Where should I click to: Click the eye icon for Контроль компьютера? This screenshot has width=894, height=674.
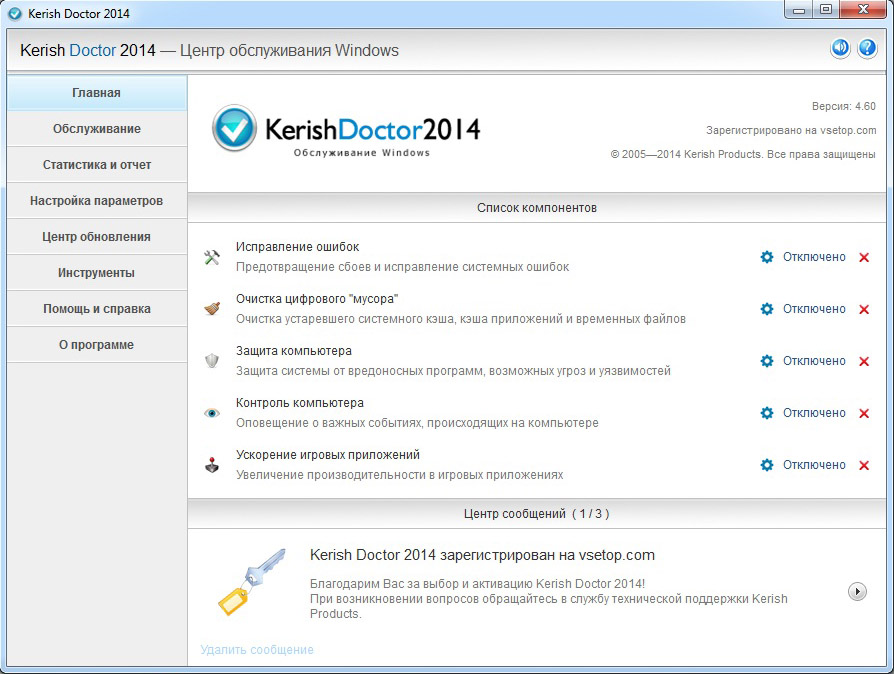point(212,413)
